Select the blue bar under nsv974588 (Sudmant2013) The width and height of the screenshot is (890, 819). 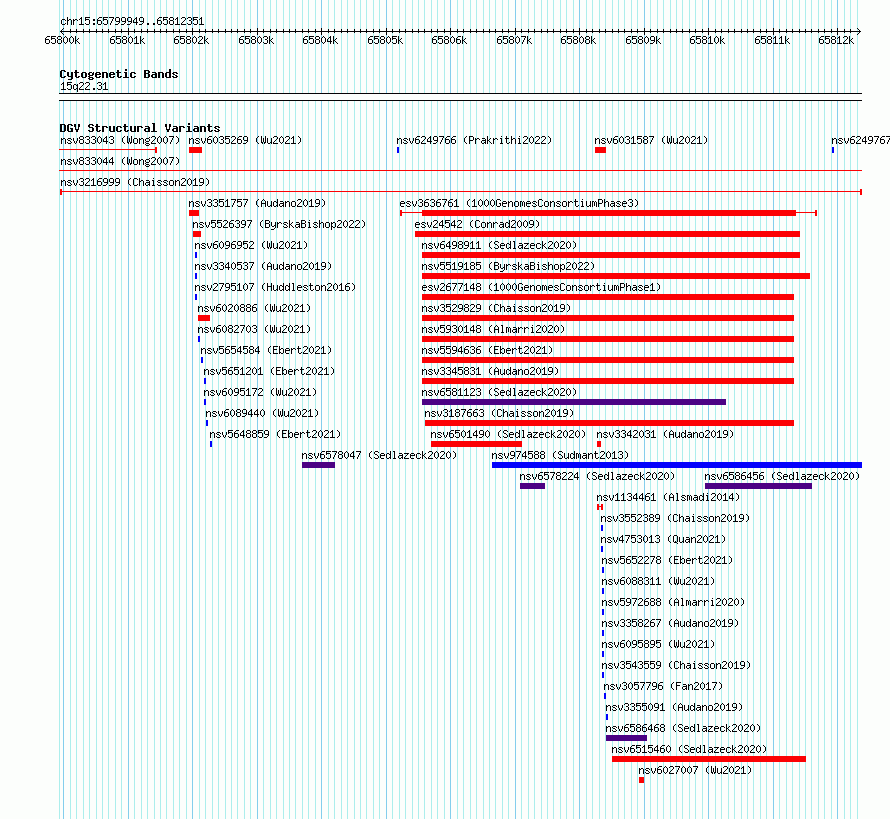click(x=677, y=465)
